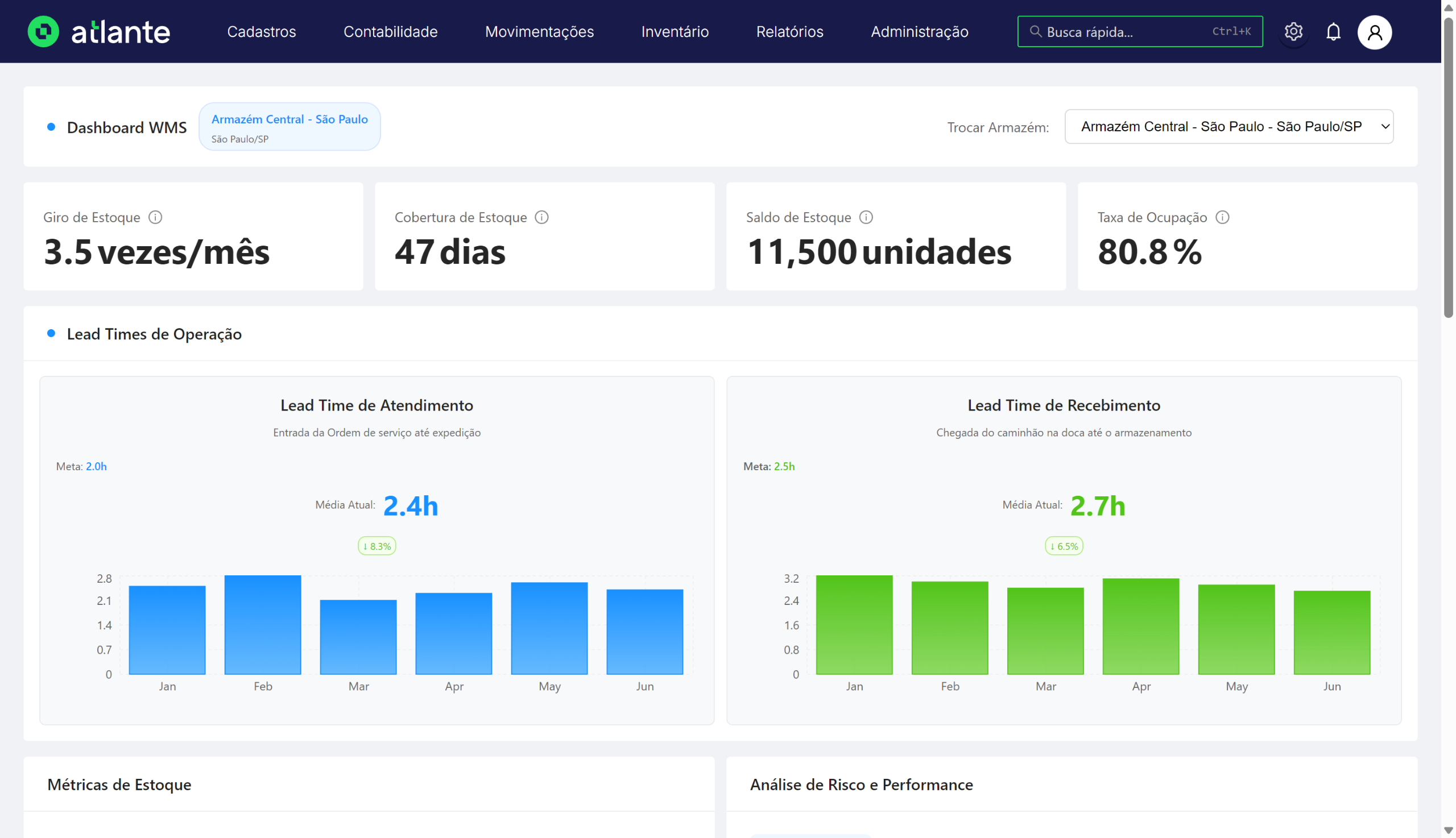
Task: Open user profile avatar
Action: 1374,32
